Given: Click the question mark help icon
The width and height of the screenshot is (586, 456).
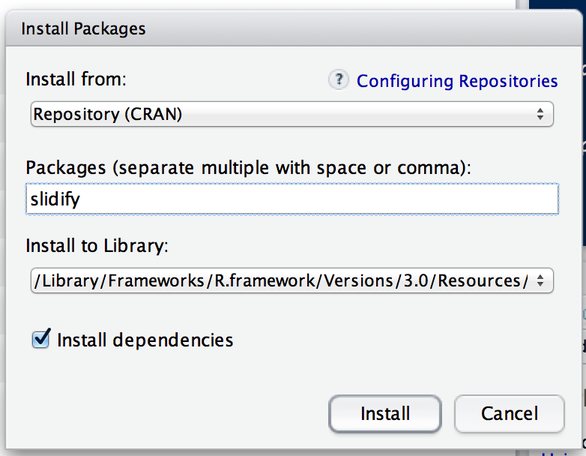Looking at the screenshot, I should pos(339,80).
